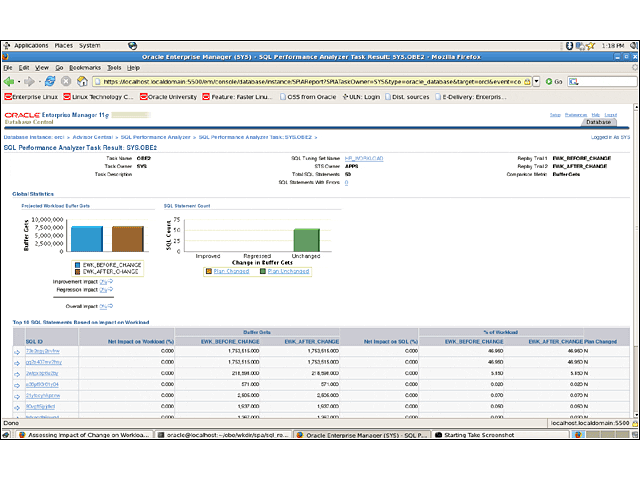
Task: Open the Help menu
Action: tap(133, 68)
